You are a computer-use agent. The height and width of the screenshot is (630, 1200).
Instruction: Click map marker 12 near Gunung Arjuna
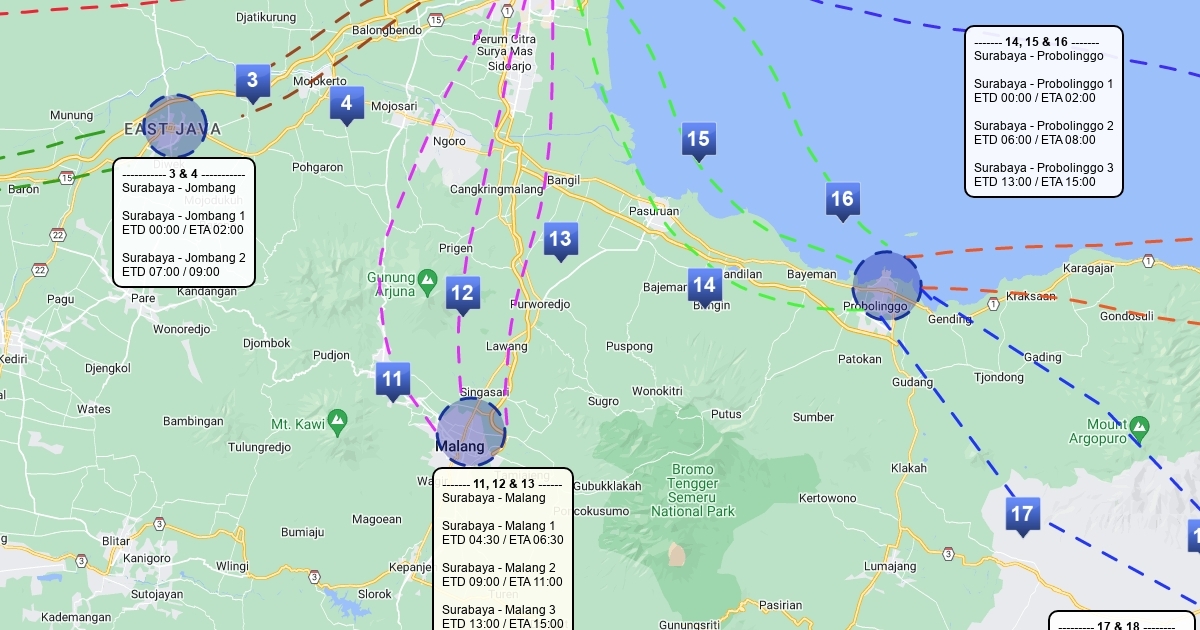pyautogui.click(x=461, y=293)
